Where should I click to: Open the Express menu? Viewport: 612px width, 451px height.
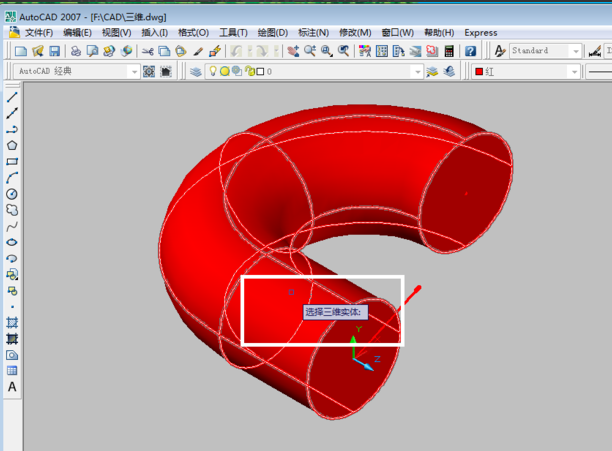pyautogui.click(x=480, y=32)
